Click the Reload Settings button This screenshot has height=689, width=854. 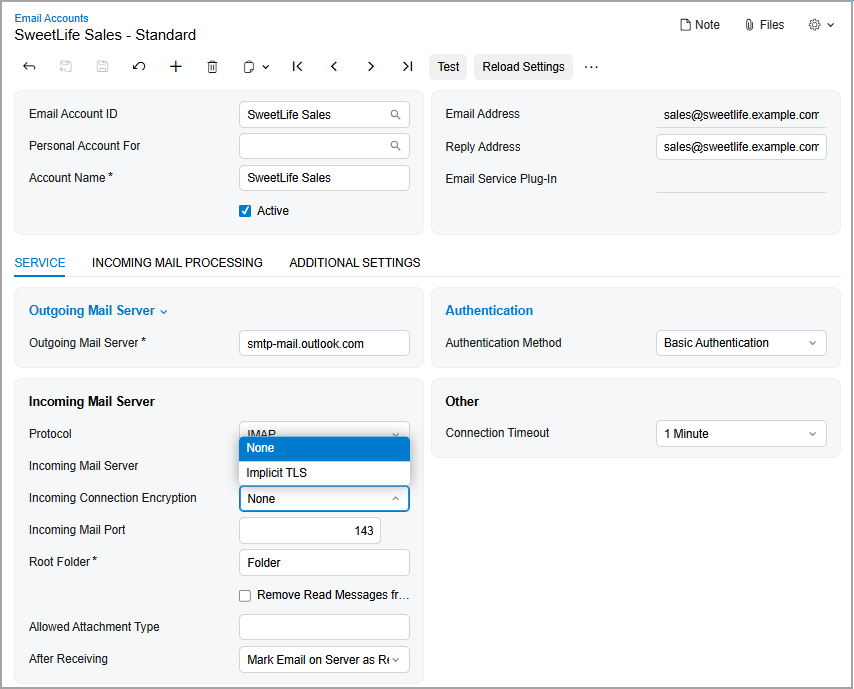pos(523,67)
